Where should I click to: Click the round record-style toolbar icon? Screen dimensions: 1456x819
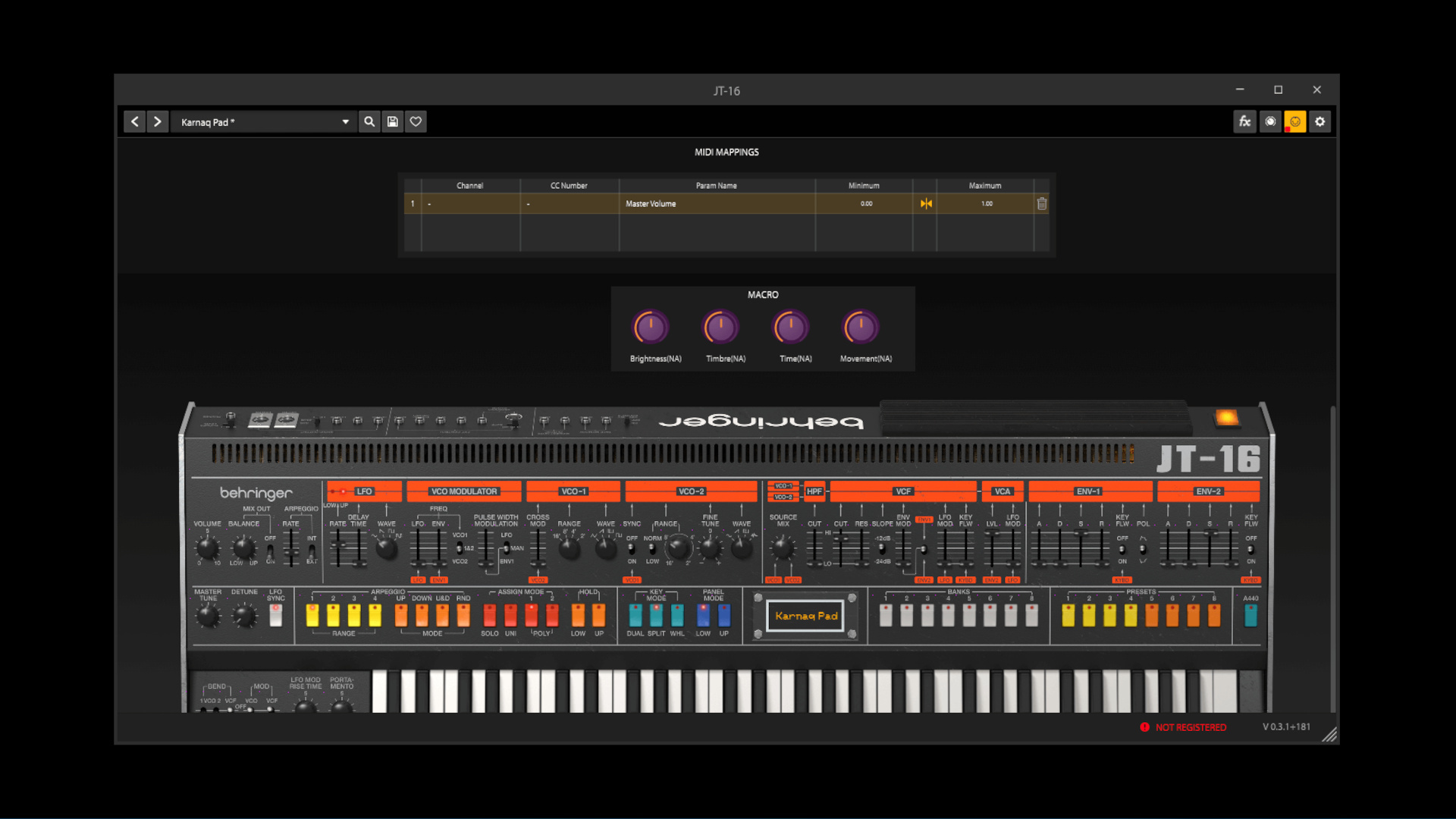(1270, 121)
